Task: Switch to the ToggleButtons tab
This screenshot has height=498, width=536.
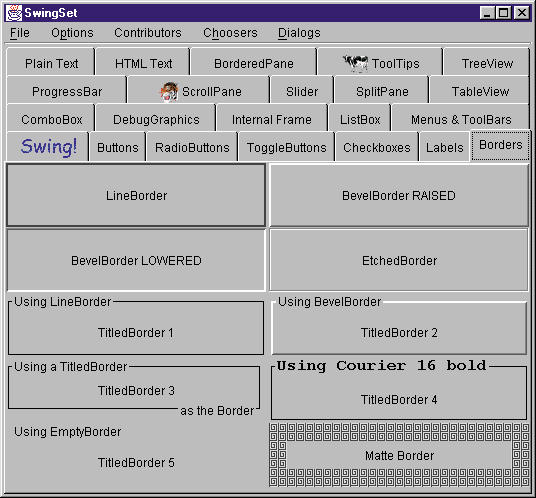Action: pyautogui.click(x=286, y=147)
